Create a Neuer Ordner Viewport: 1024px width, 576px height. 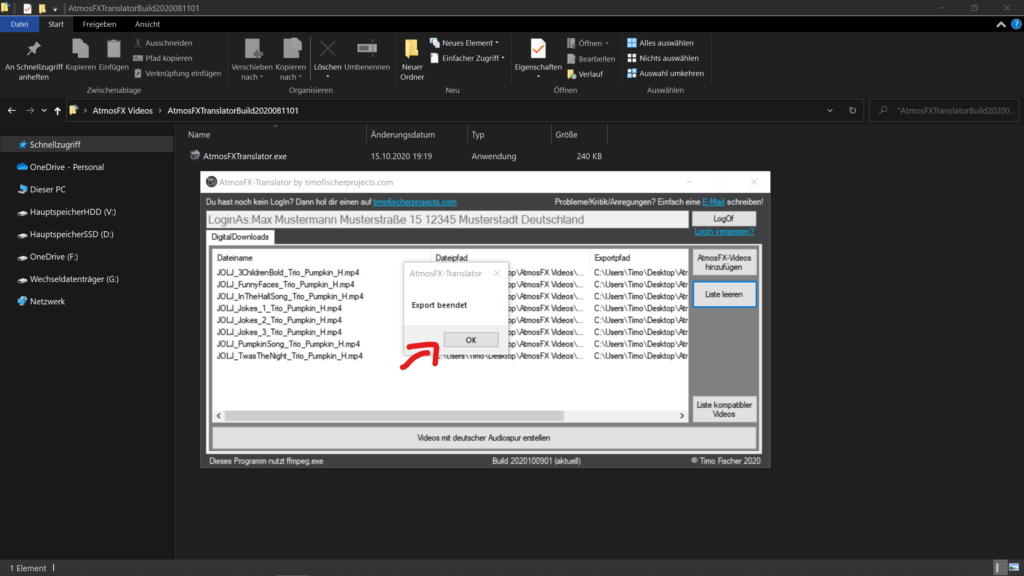point(411,59)
